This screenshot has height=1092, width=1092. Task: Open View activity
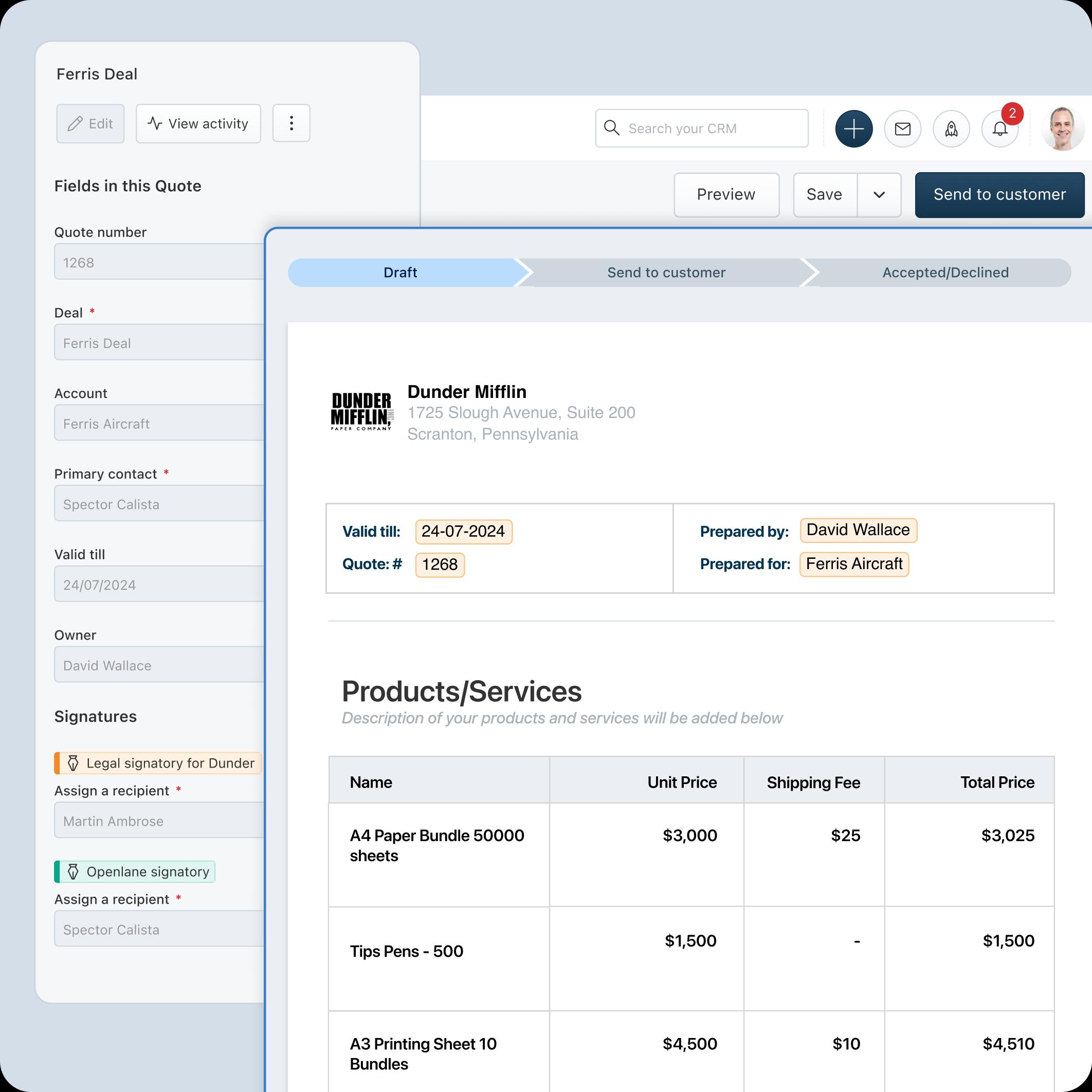point(198,123)
